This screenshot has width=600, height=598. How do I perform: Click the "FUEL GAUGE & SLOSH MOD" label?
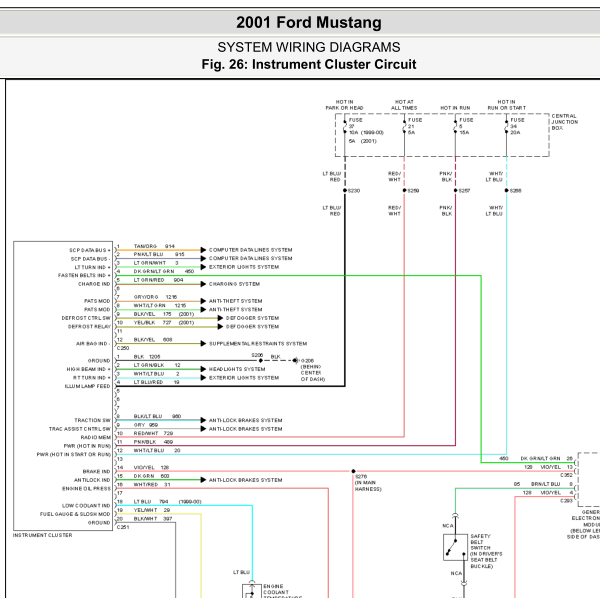pyautogui.click(x=75, y=514)
